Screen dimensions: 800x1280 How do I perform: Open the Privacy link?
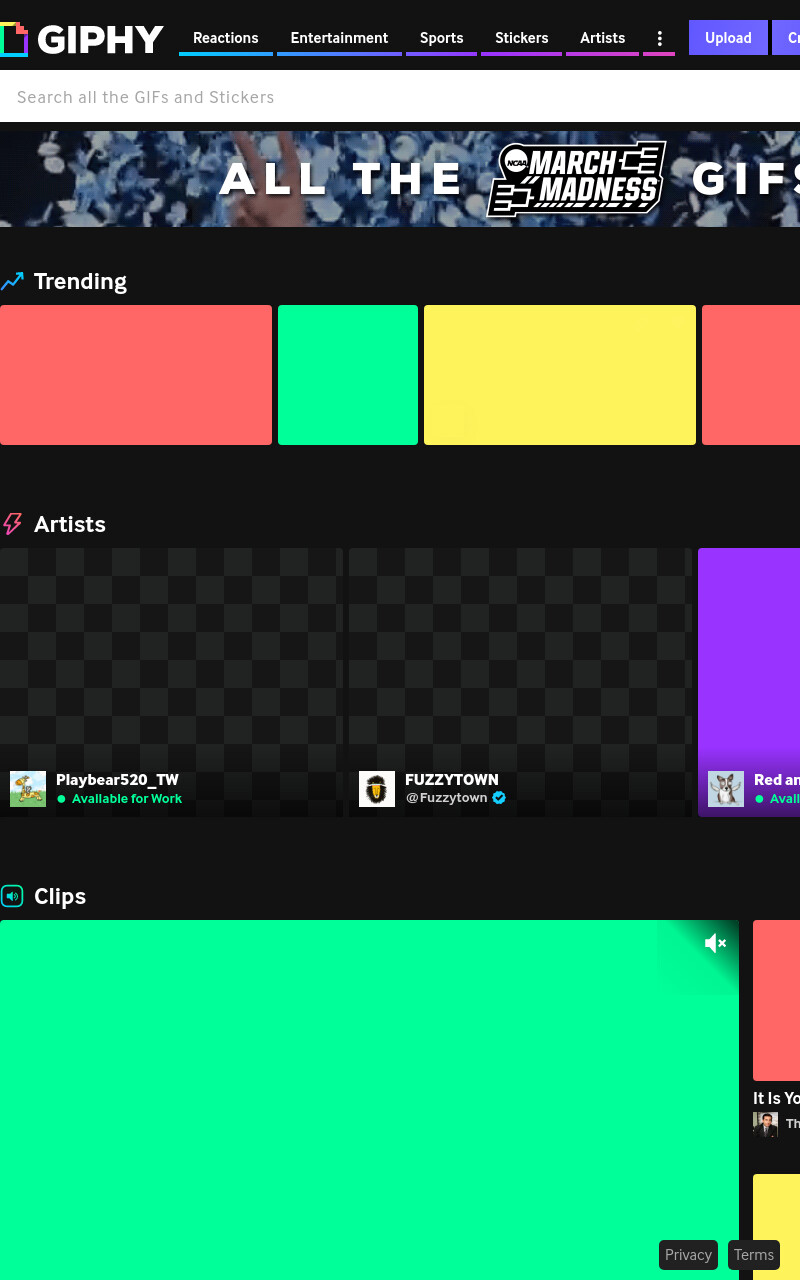click(x=688, y=1255)
